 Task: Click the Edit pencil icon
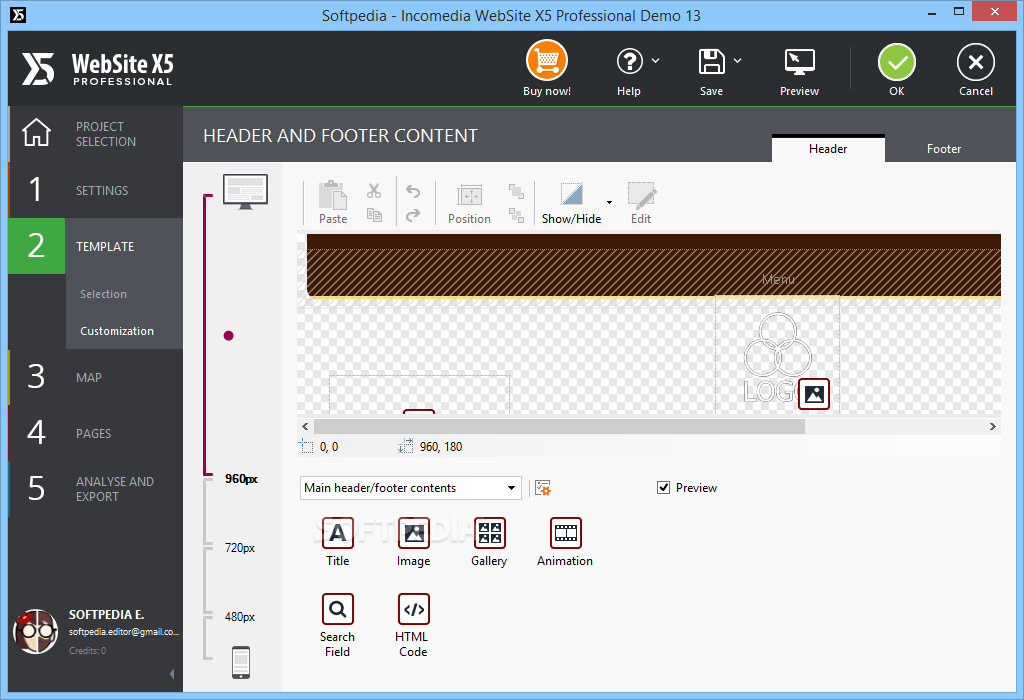642,195
